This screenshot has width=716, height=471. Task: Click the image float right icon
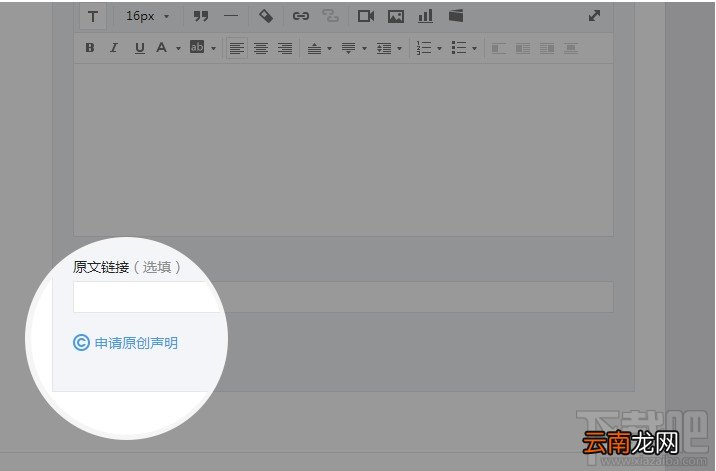[x=547, y=48]
